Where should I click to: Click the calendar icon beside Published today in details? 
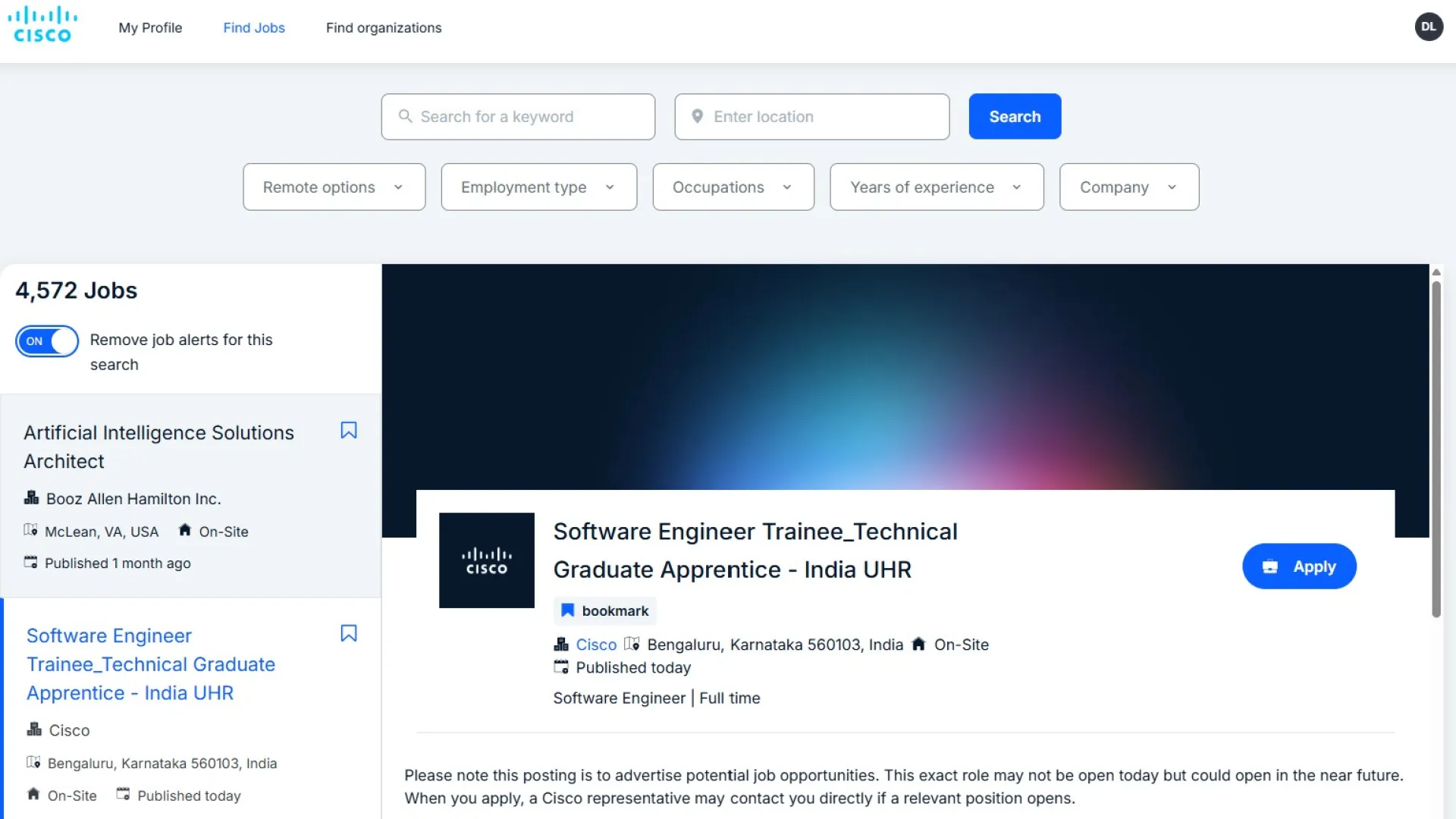pos(561,667)
